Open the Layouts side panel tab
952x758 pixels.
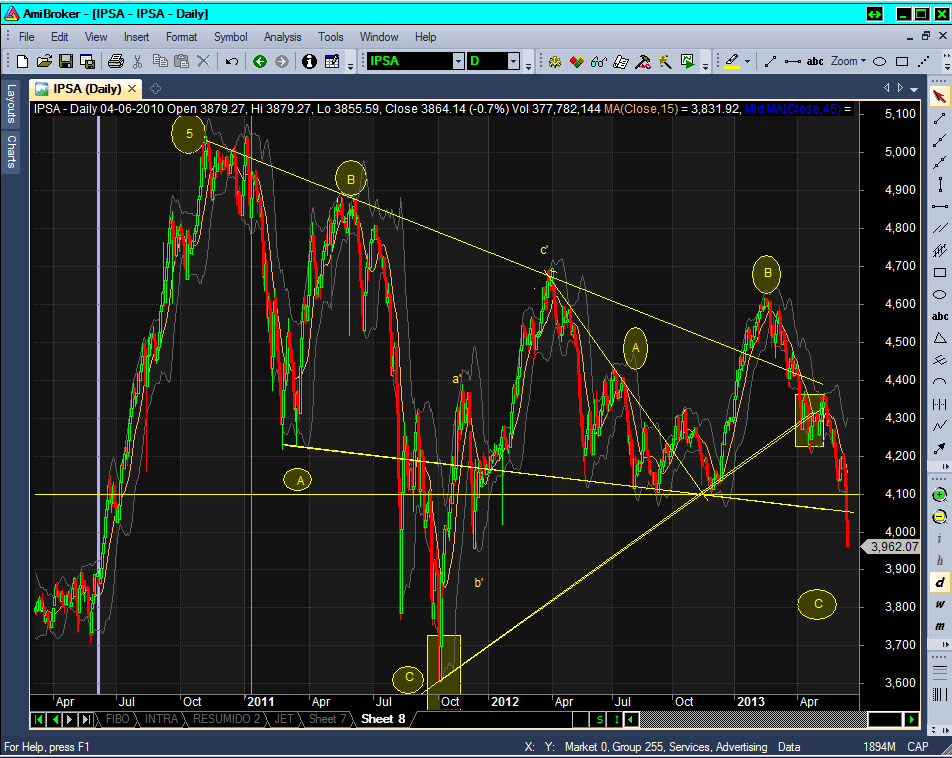pos(10,104)
